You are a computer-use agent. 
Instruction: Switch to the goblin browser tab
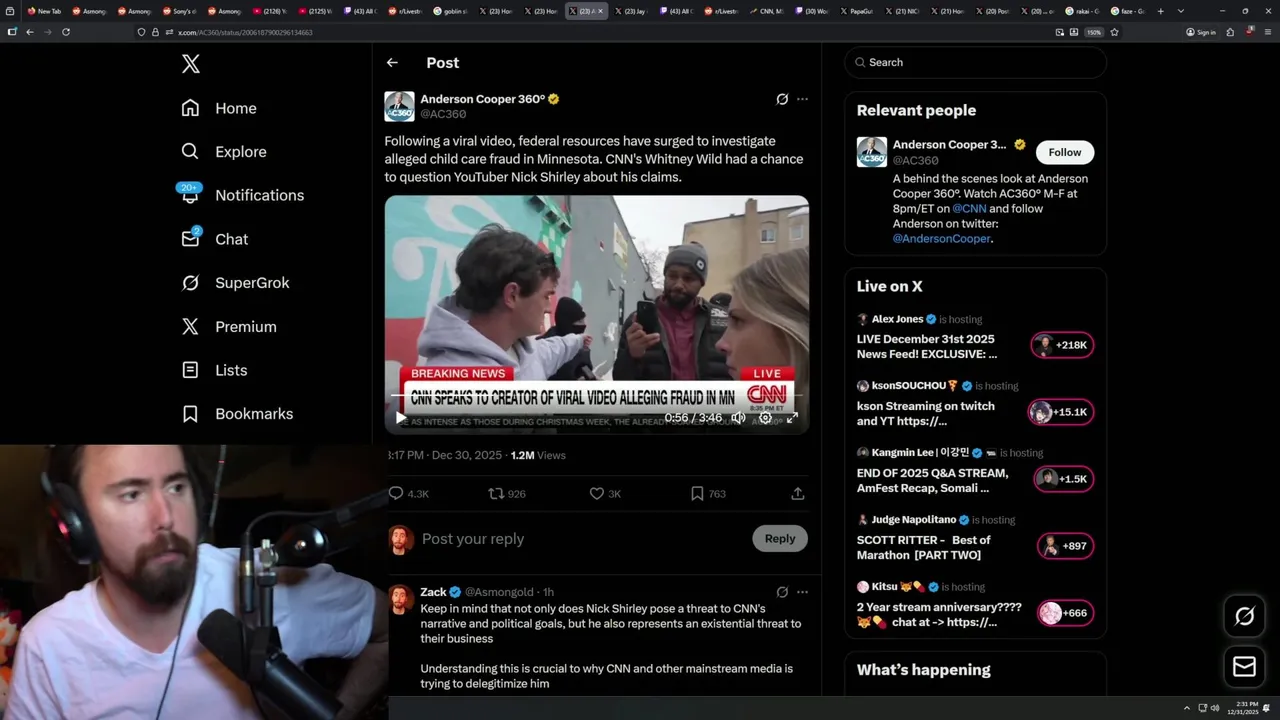click(451, 11)
